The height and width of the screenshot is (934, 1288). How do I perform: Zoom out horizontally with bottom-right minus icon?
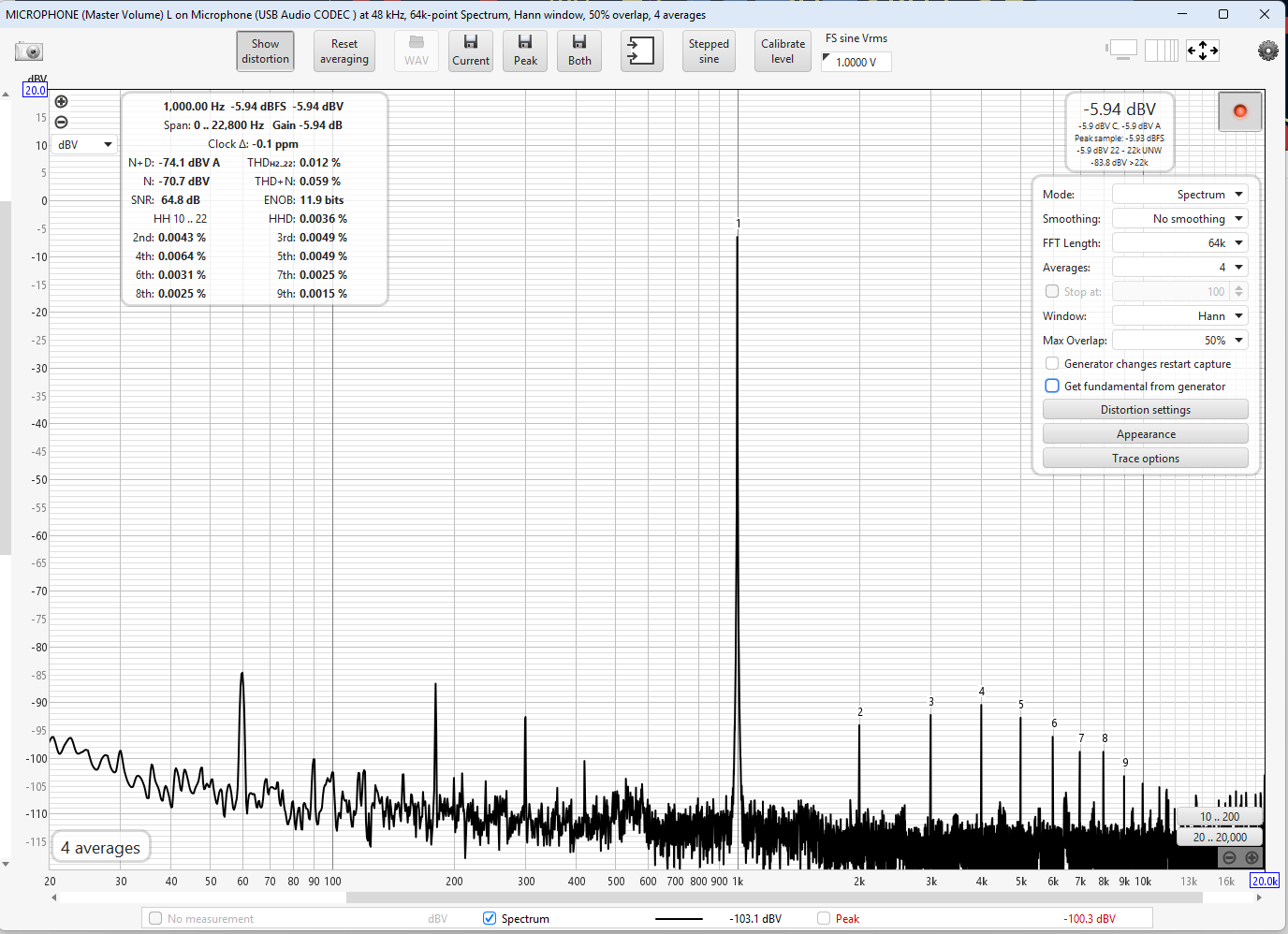[x=1229, y=857]
